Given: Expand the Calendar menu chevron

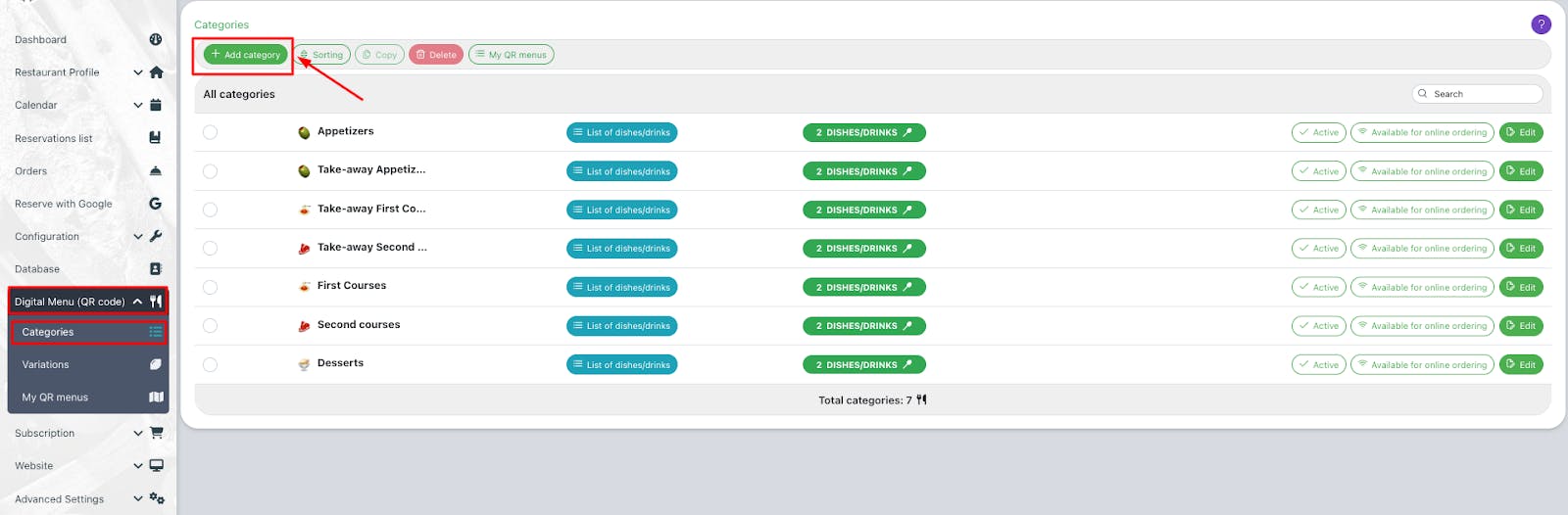Looking at the screenshot, I should click(138, 105).
